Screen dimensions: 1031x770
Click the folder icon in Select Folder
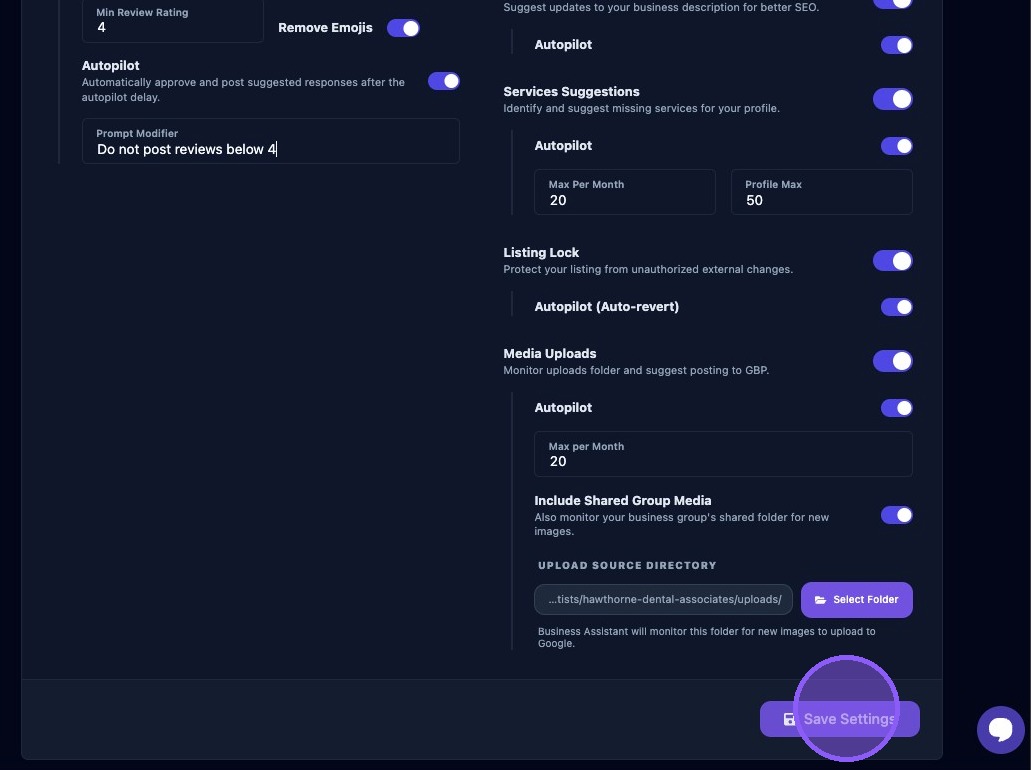click(820, 600)
